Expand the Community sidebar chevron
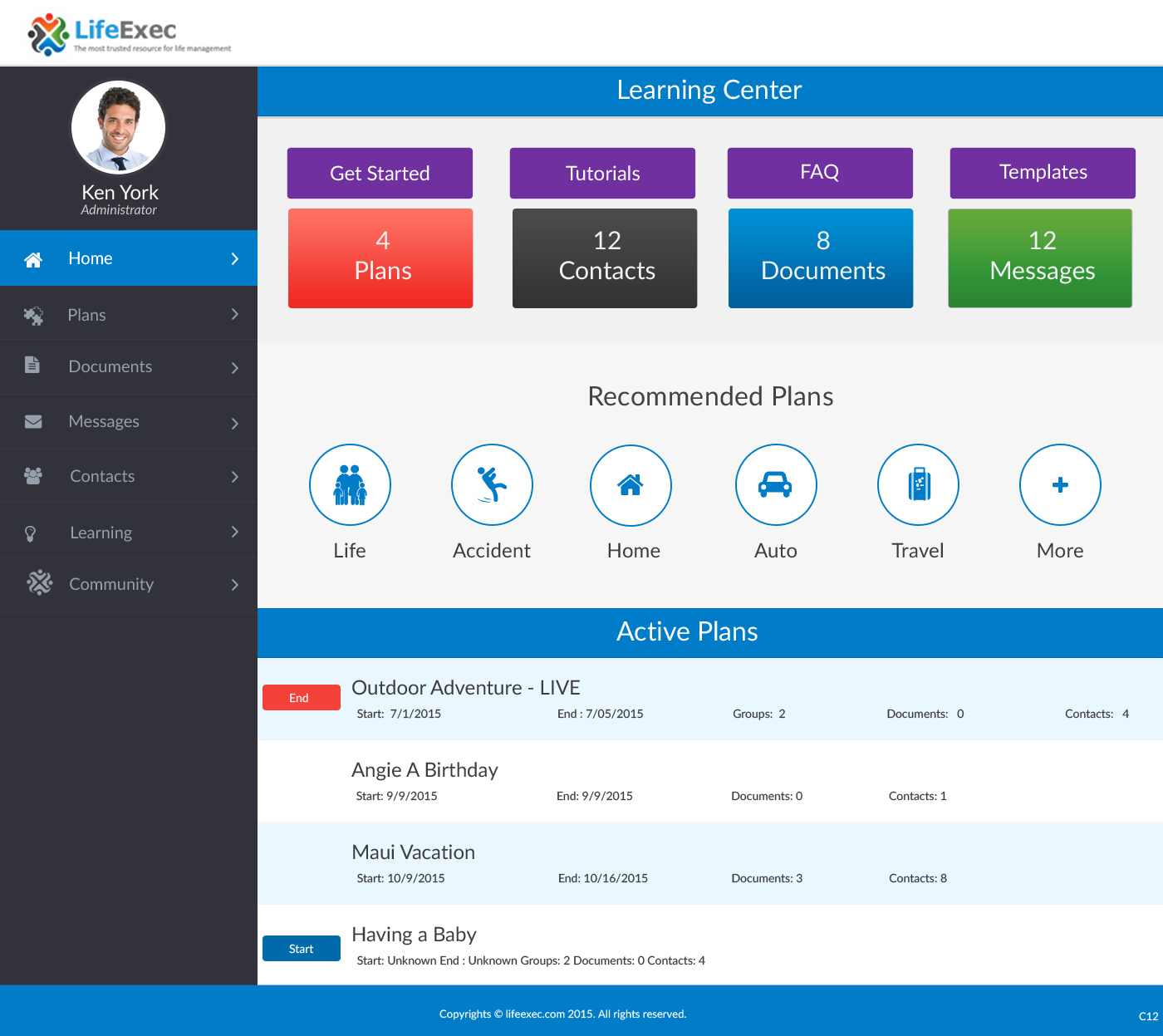 pos(235,585)
